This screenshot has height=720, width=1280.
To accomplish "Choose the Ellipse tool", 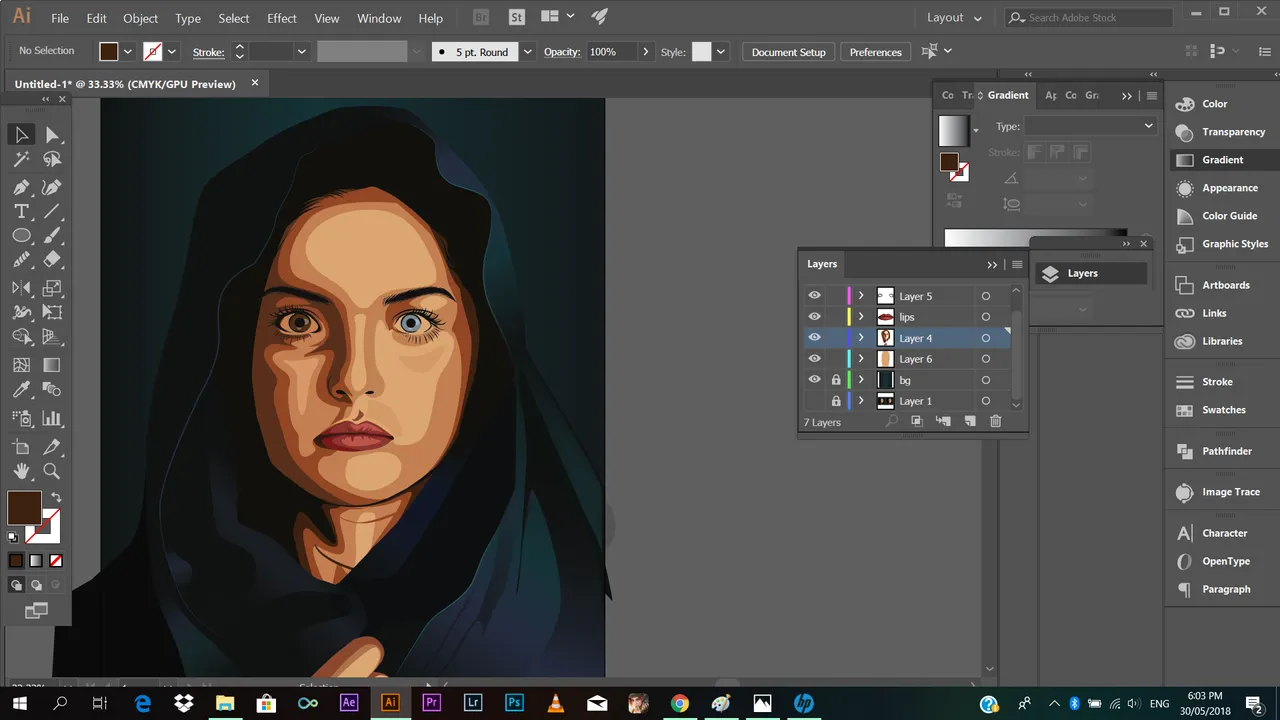I will pos(21,236).
